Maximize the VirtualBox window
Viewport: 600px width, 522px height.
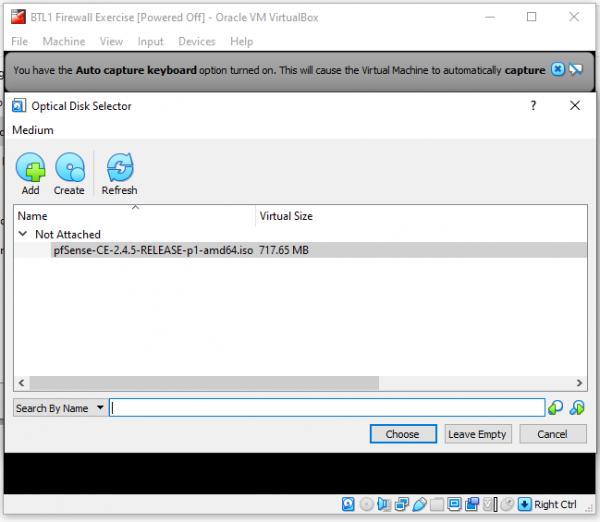pos(531,17)
